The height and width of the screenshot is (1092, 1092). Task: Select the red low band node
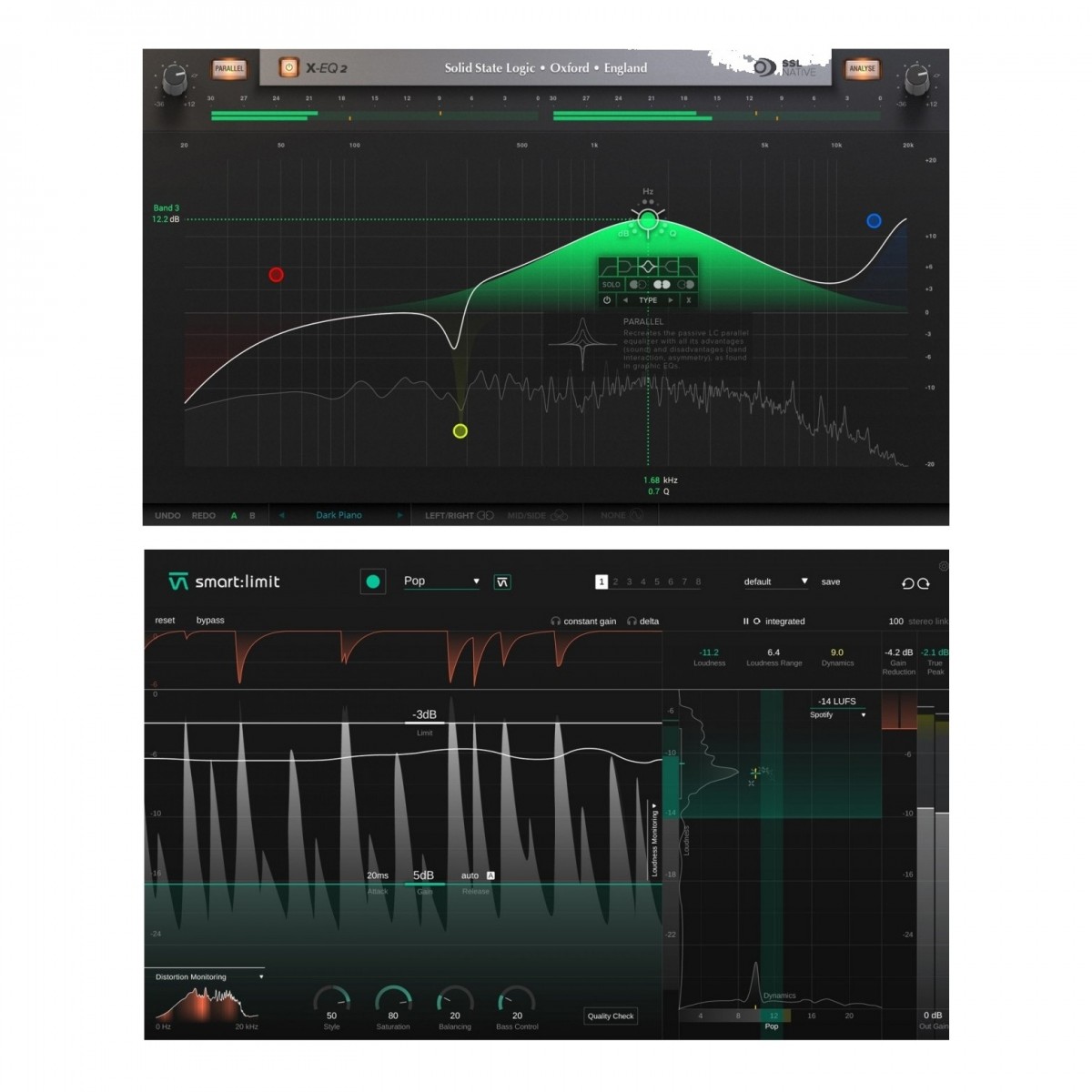[277, 275]
